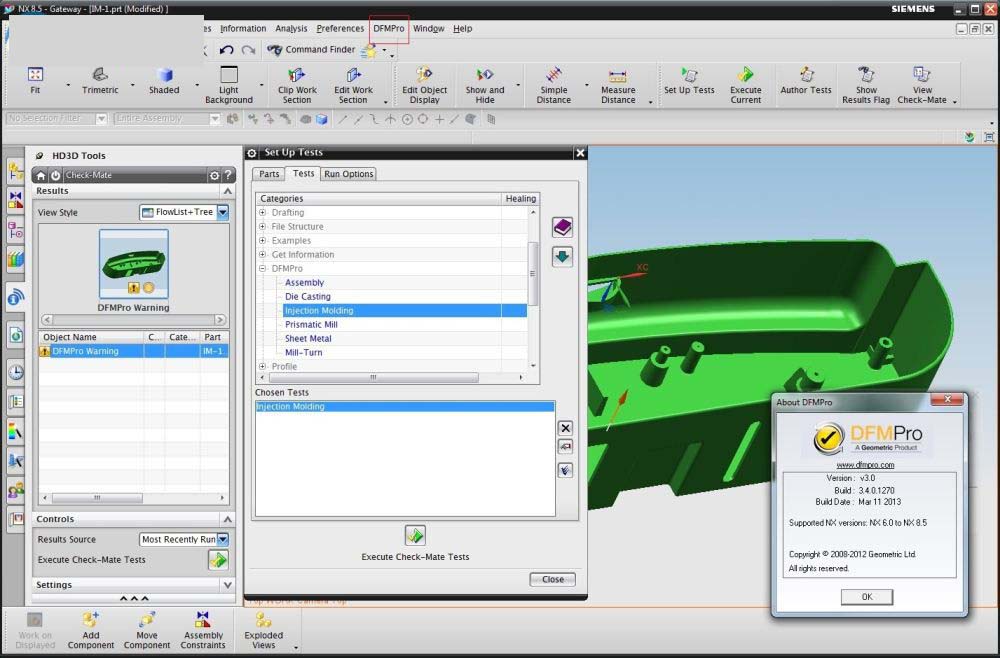Click the DFMPro Warning thumbnail
Image resolution: width=1000 pixels, height=658 pixels.
coord(134,264)
